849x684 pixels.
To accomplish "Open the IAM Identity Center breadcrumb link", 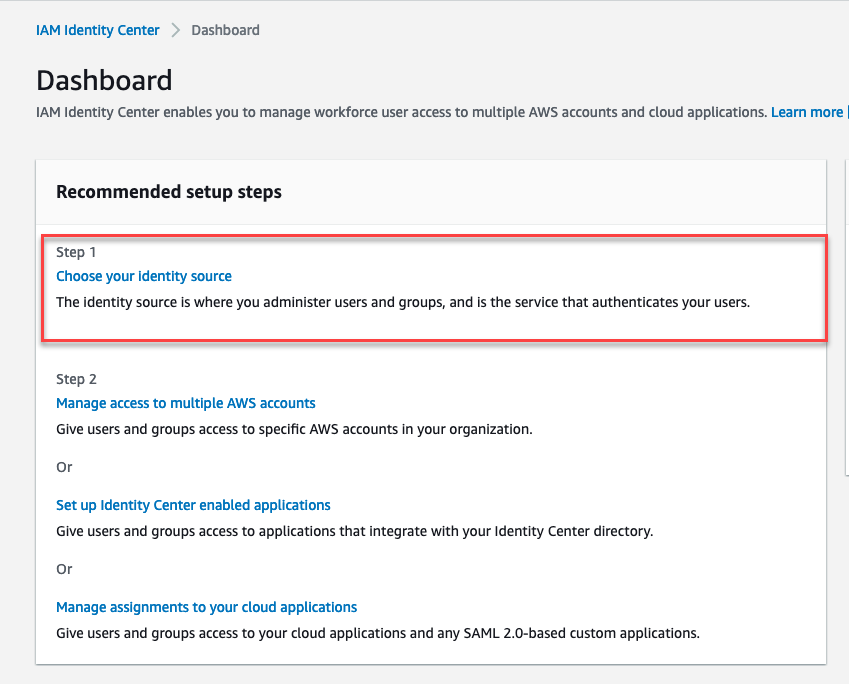I will tap(97, 30).
